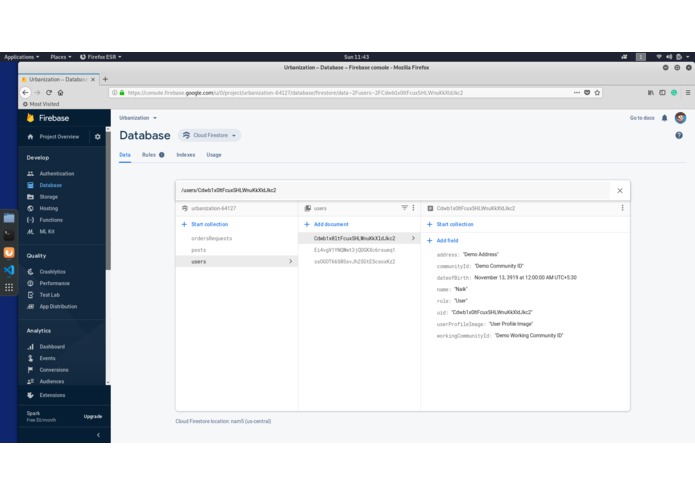Select the posts collection
This screenshot has width=695, height=494.
point(199,250)
